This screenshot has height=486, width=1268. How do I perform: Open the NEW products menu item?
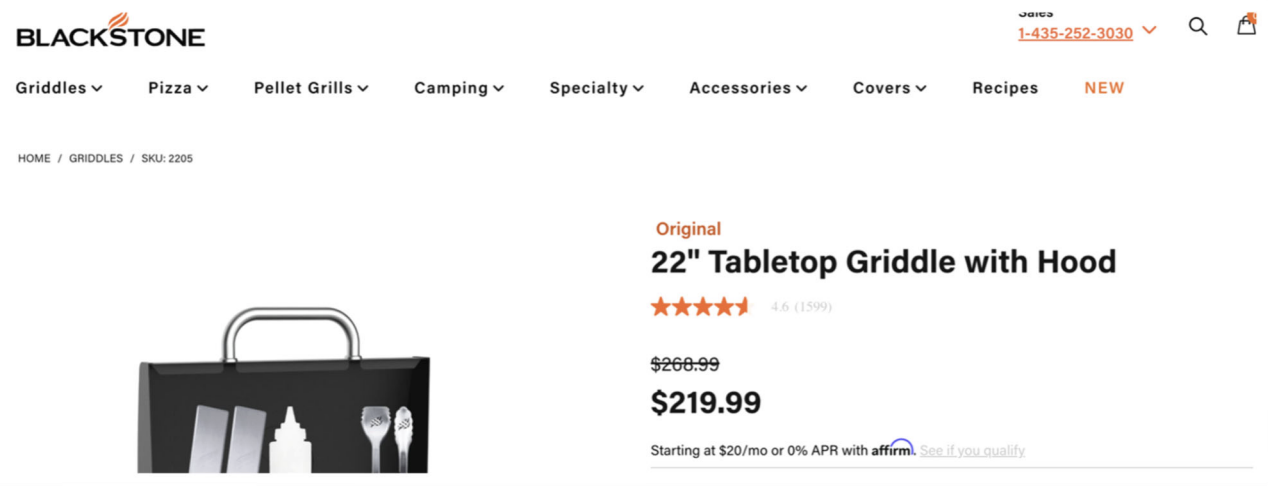point(1104,88)
